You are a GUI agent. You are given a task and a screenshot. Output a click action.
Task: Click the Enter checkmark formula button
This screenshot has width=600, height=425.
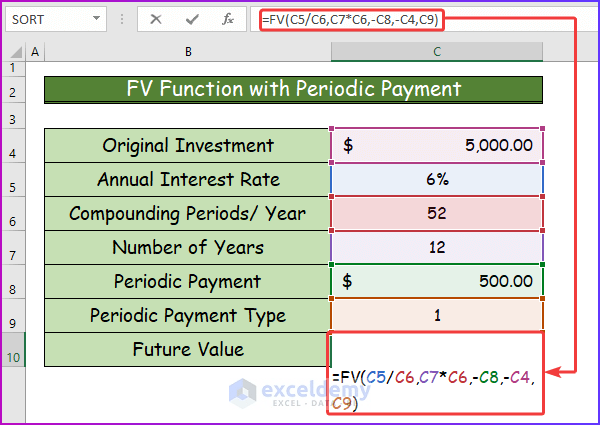(192, 19)
